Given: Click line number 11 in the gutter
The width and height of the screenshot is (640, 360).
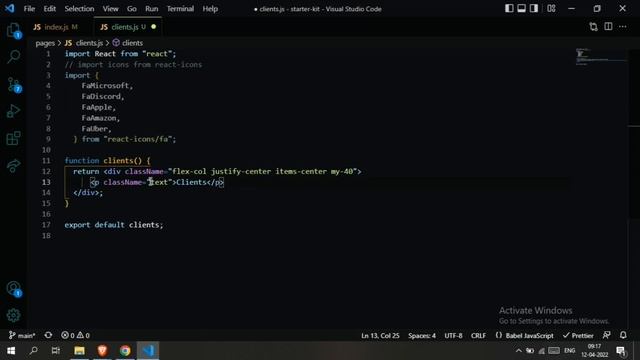Looking at the screenshot, I should [x=46, y=160].
